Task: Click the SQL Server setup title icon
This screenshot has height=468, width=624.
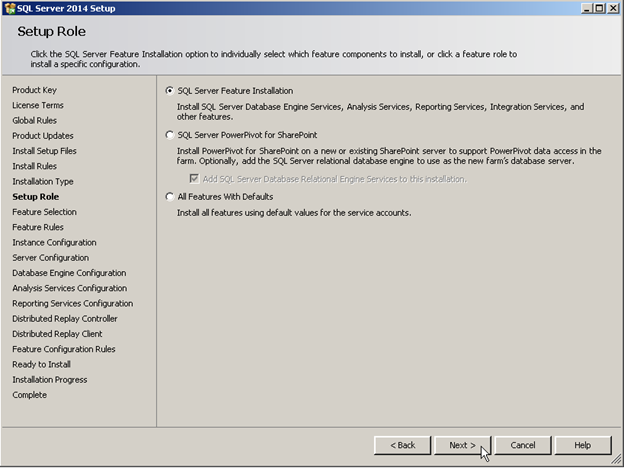Action: (10, 8)
